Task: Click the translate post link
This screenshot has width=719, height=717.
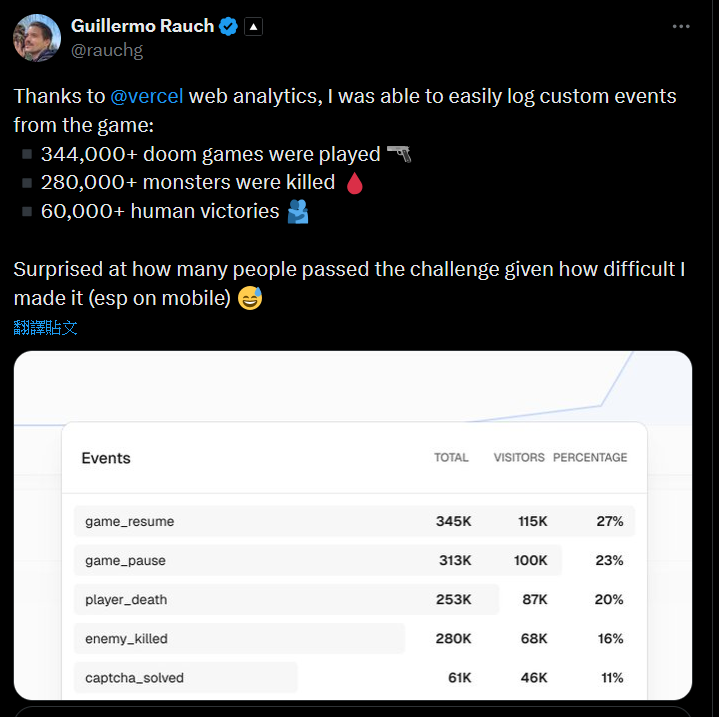Action: click(46, 327)
